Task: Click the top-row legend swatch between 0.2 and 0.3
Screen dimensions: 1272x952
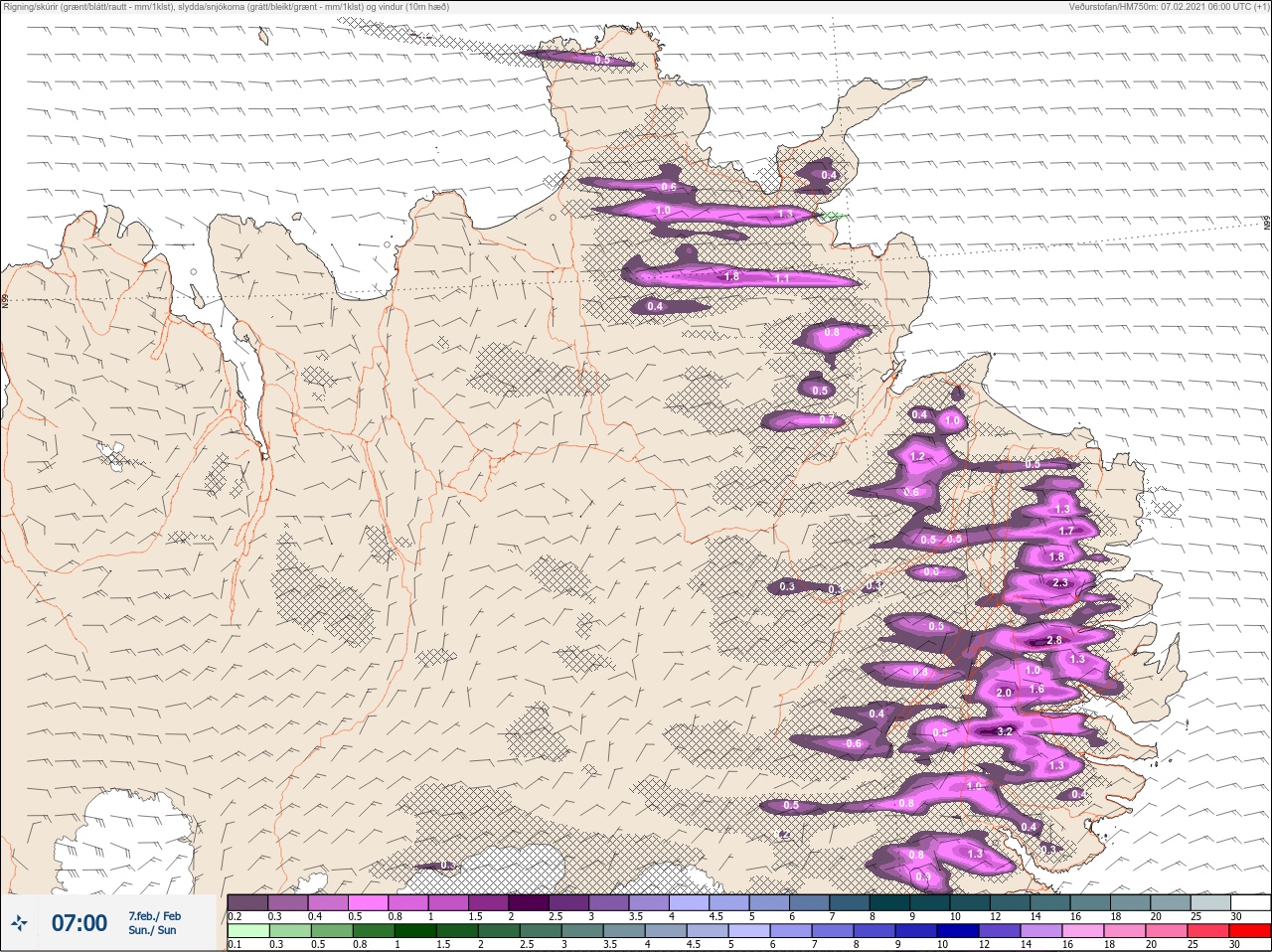Action: [x=248, y=902]
